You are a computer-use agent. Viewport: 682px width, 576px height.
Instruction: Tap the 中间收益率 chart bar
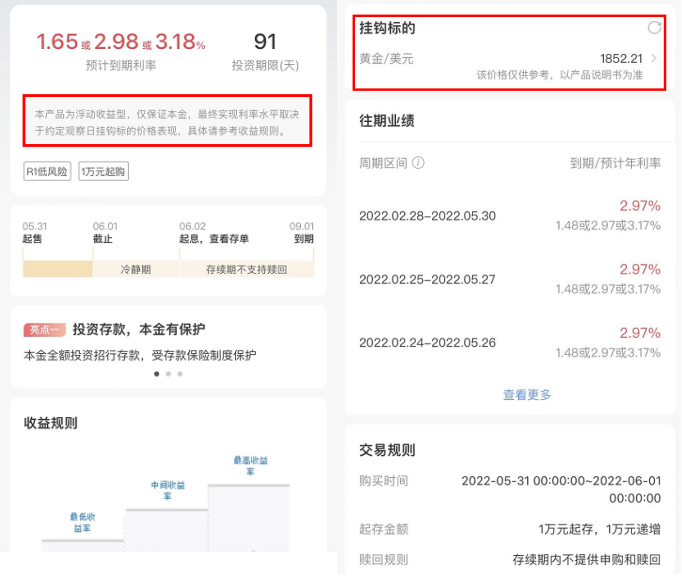[165, 525]
